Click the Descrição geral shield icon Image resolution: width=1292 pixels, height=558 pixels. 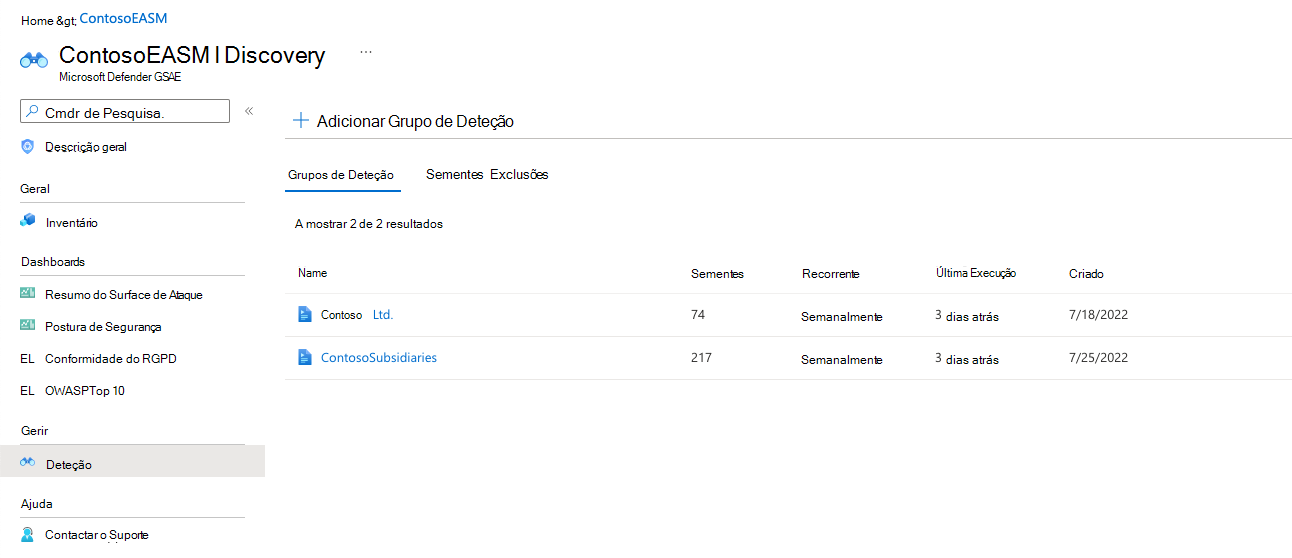coord(28,147)
